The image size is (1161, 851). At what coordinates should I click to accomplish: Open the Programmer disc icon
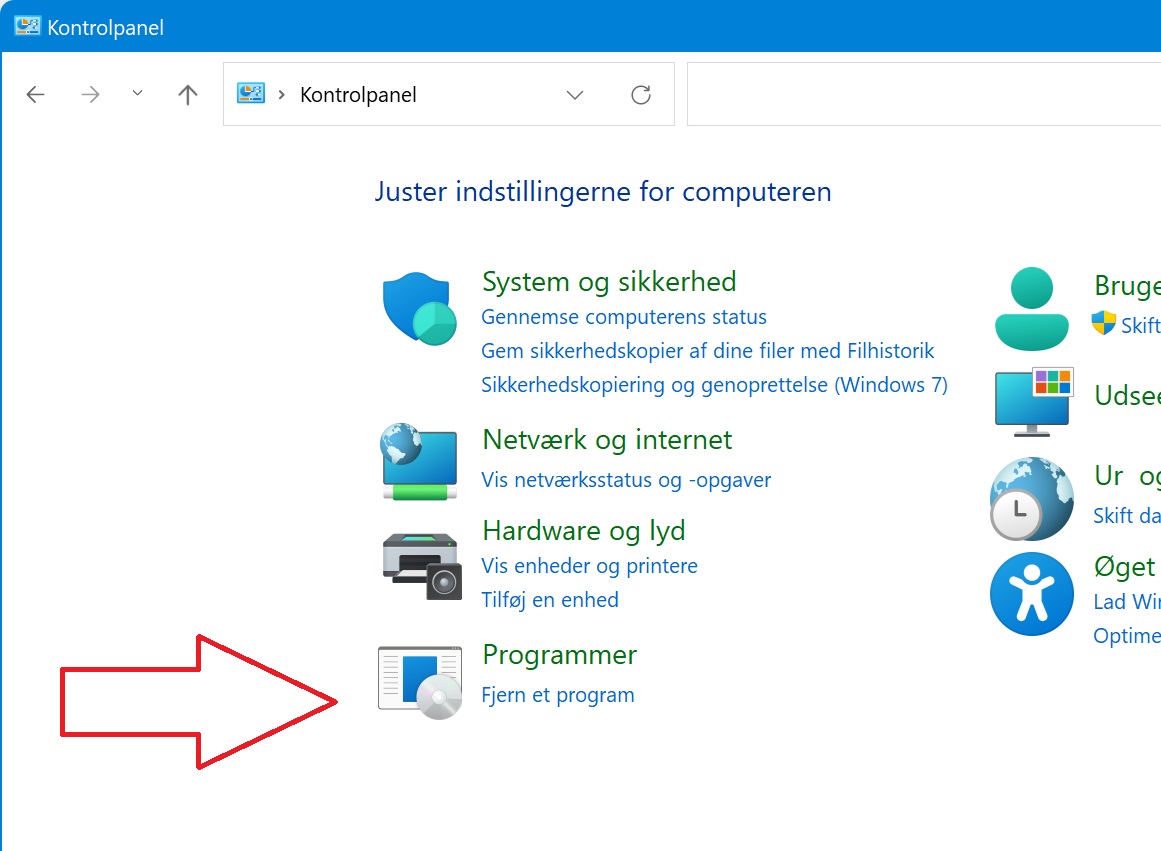420,682
